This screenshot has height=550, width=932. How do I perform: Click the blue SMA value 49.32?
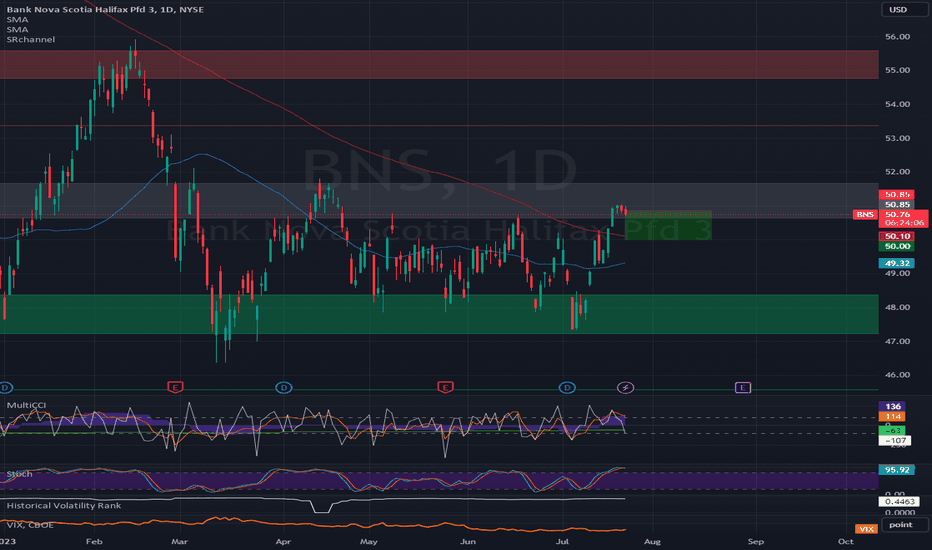coord(896,263)
